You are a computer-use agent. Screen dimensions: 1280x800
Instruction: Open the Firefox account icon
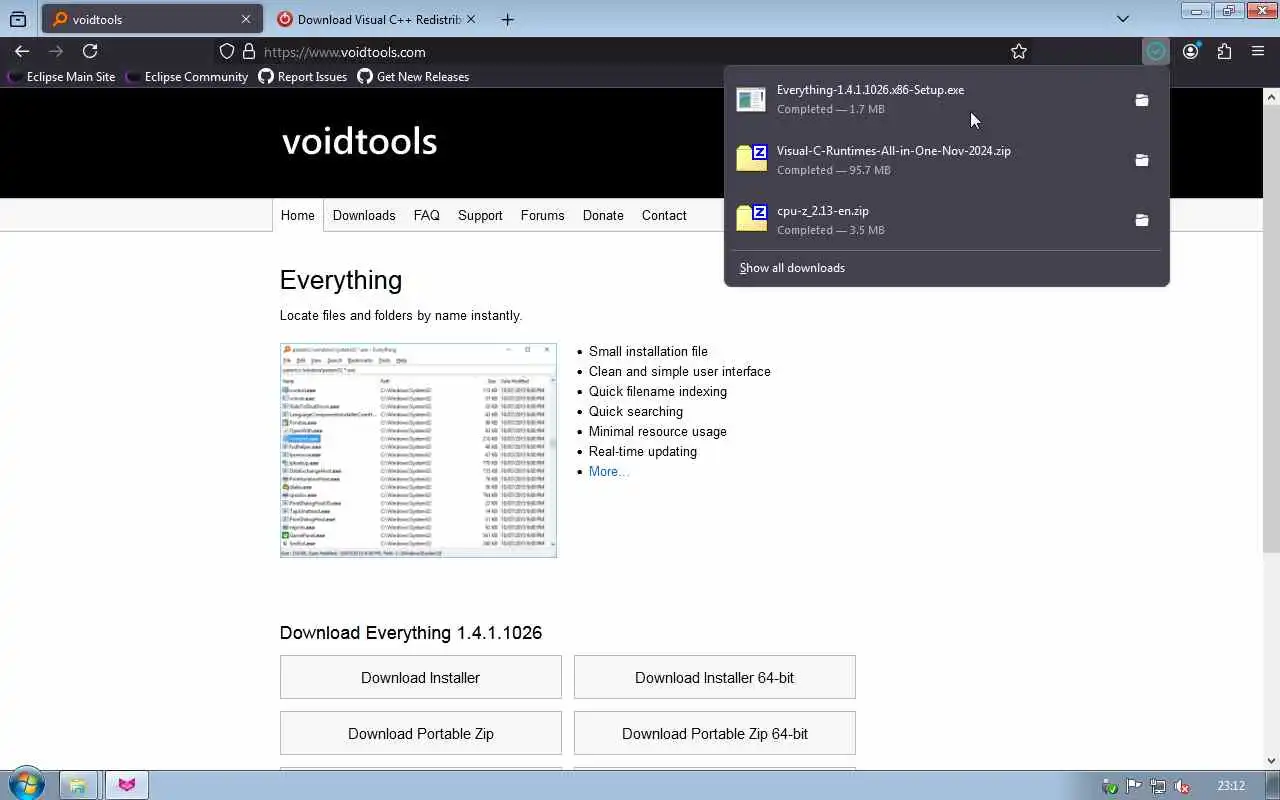point(1190,52)
